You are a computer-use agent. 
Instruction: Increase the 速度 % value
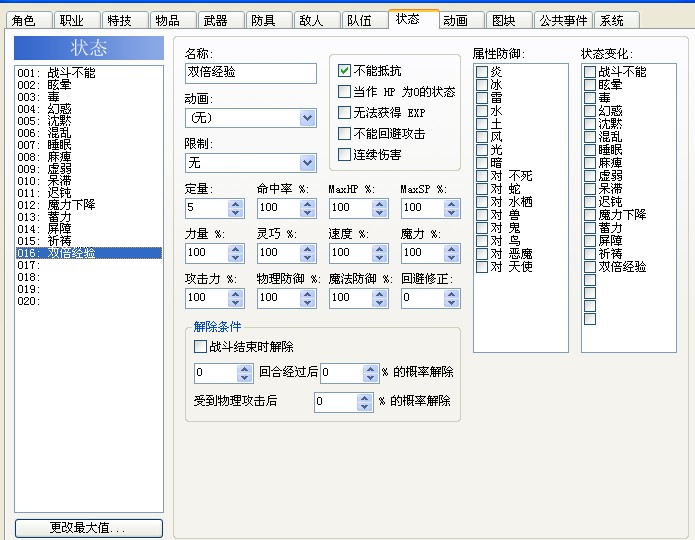click(x=379, y=249)
